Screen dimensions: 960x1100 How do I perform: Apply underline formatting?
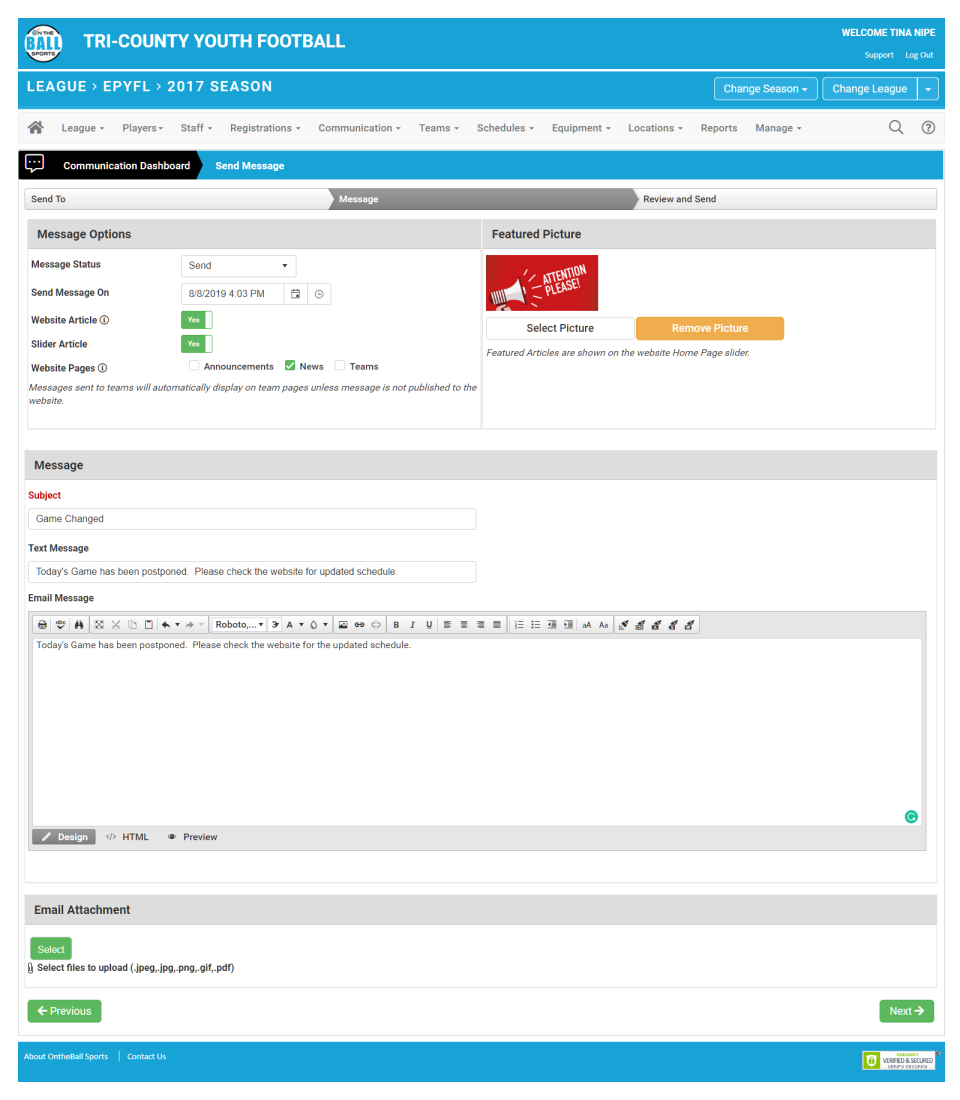point(429,624)
